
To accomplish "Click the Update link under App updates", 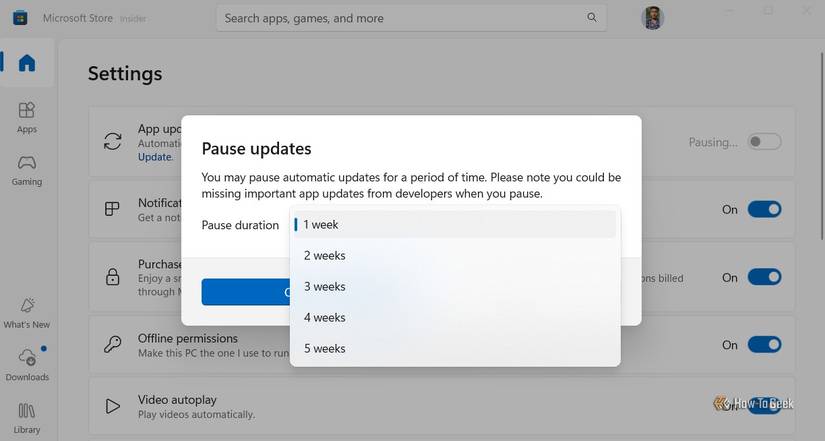I will coord(155,157).
